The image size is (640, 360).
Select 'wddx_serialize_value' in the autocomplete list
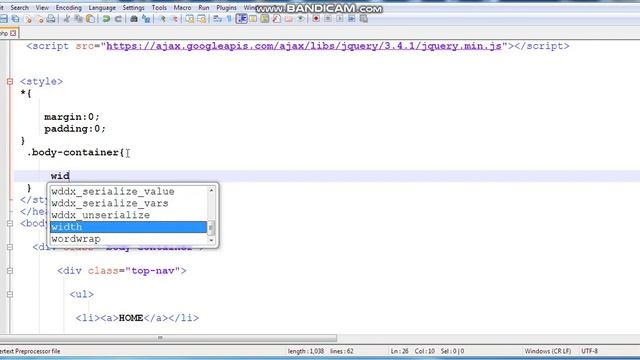pyautogui.click(x=129, y=191)
